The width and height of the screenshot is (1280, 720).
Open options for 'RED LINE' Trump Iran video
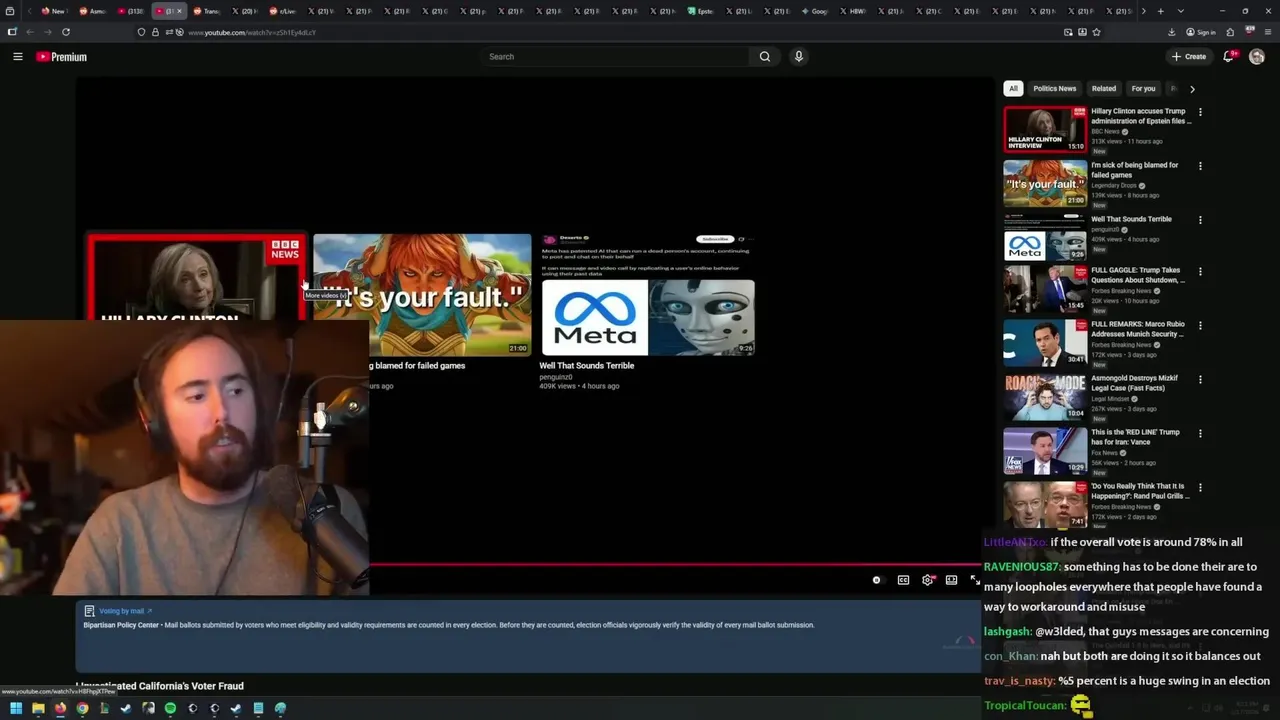1200,434
